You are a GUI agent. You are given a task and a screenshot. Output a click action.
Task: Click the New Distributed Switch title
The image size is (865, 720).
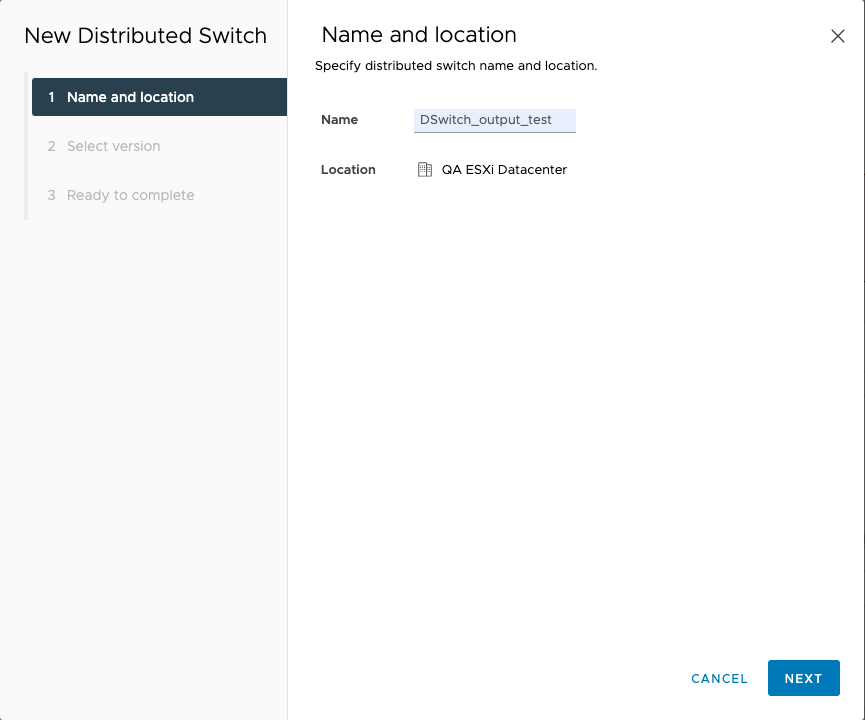(x=145, y=35)
